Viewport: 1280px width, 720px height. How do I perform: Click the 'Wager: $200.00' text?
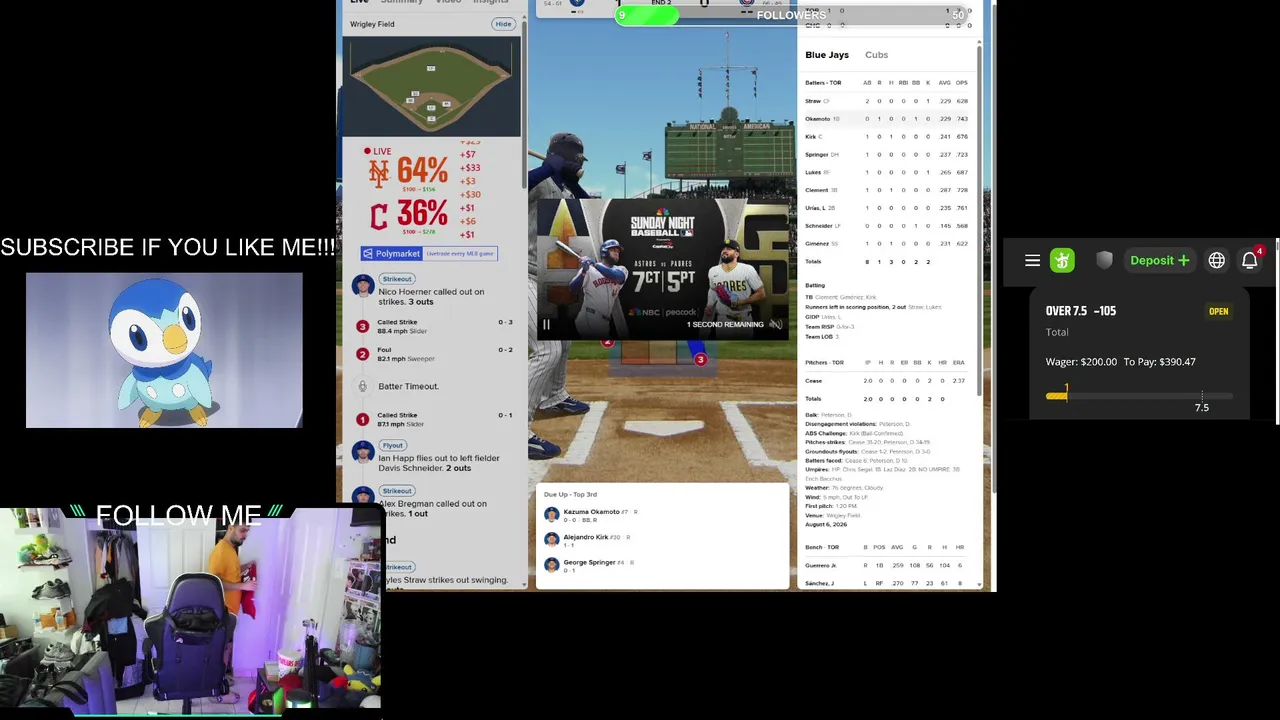1081,362
